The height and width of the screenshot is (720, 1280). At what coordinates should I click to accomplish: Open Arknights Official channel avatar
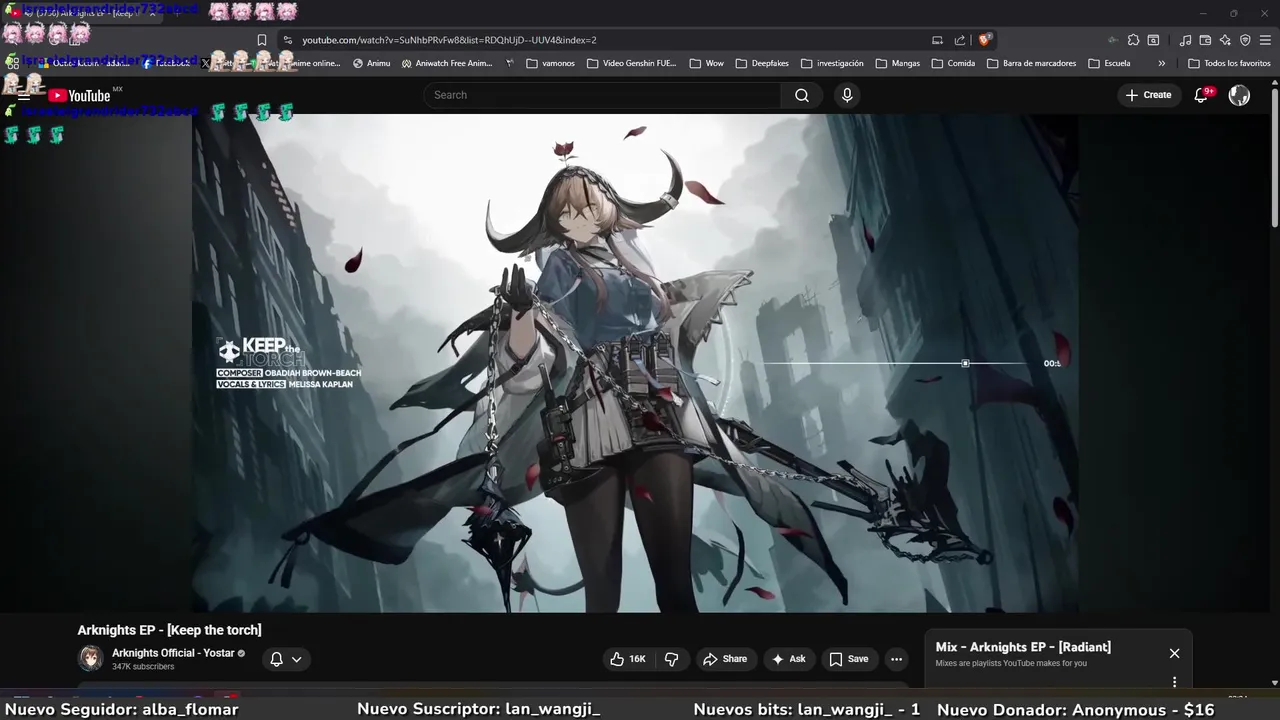click(91, 658)
